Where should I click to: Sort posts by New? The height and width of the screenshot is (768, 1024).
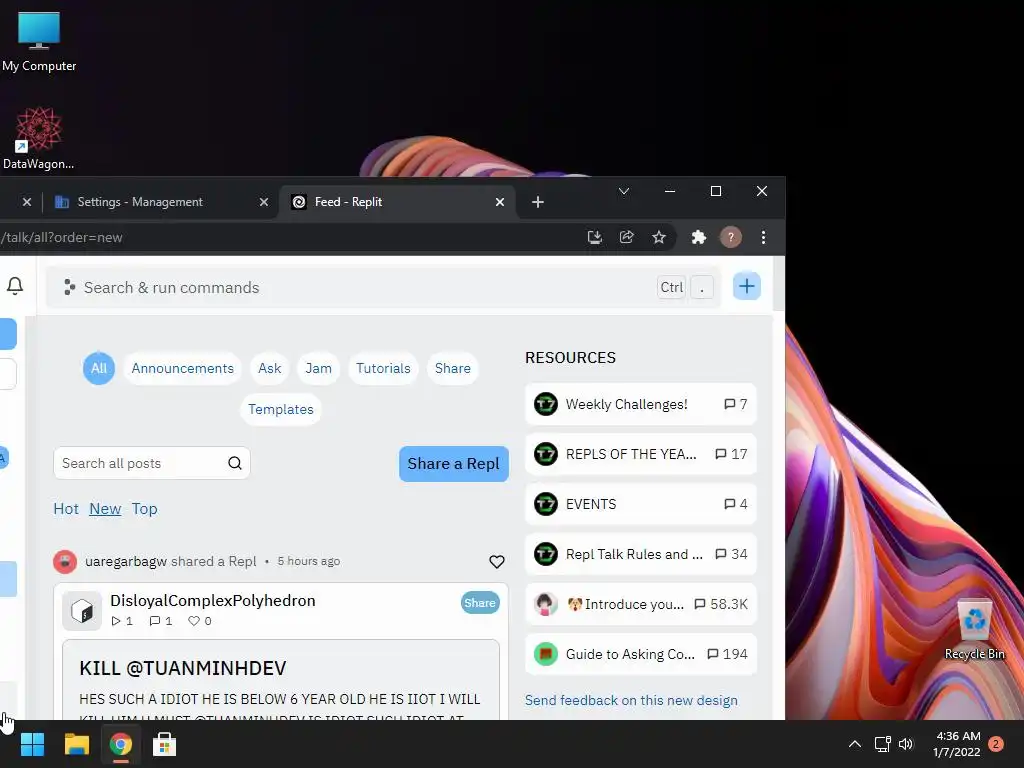[x=105, y=509]
